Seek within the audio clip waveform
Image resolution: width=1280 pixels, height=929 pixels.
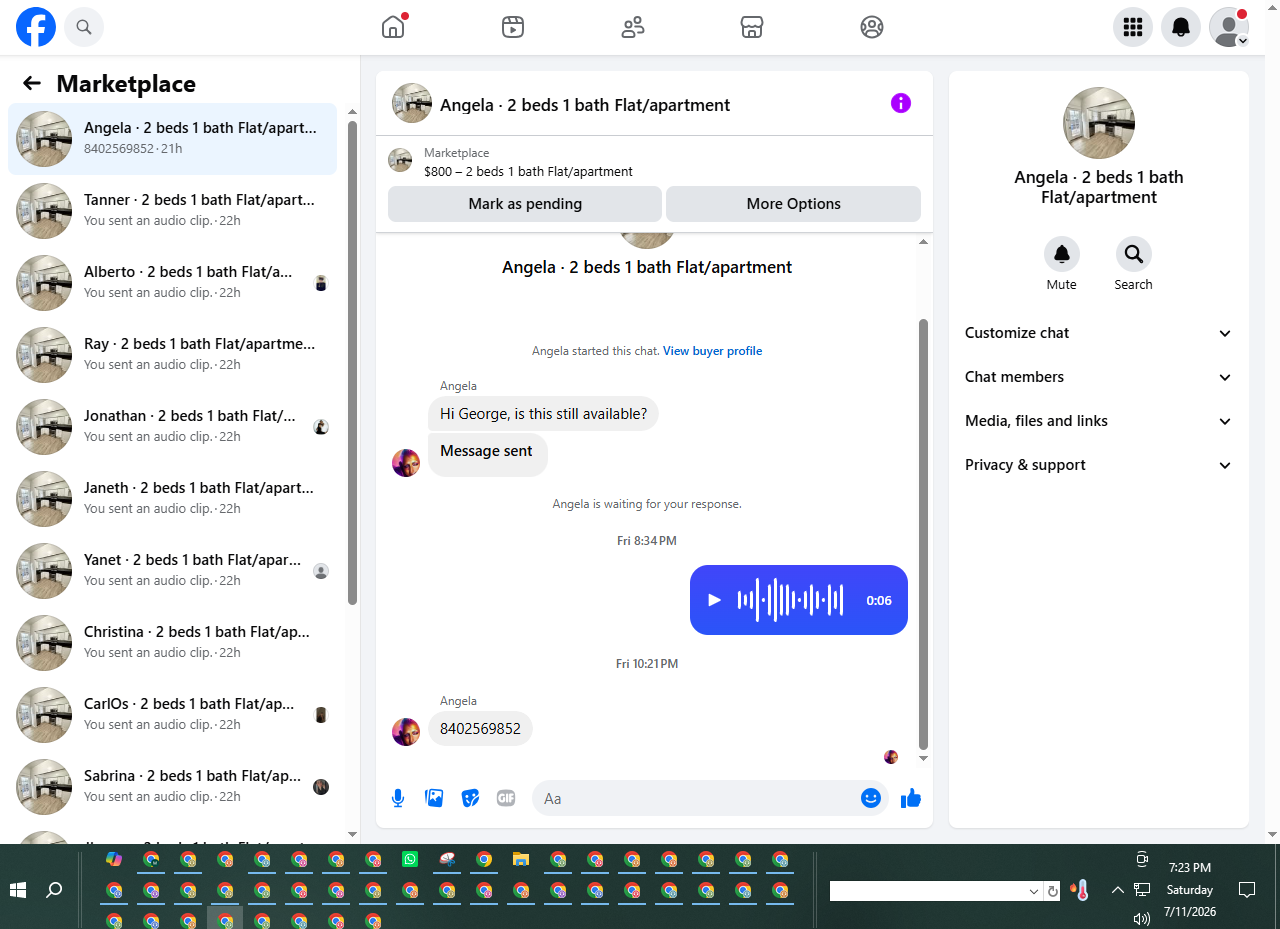pos(790,600)
